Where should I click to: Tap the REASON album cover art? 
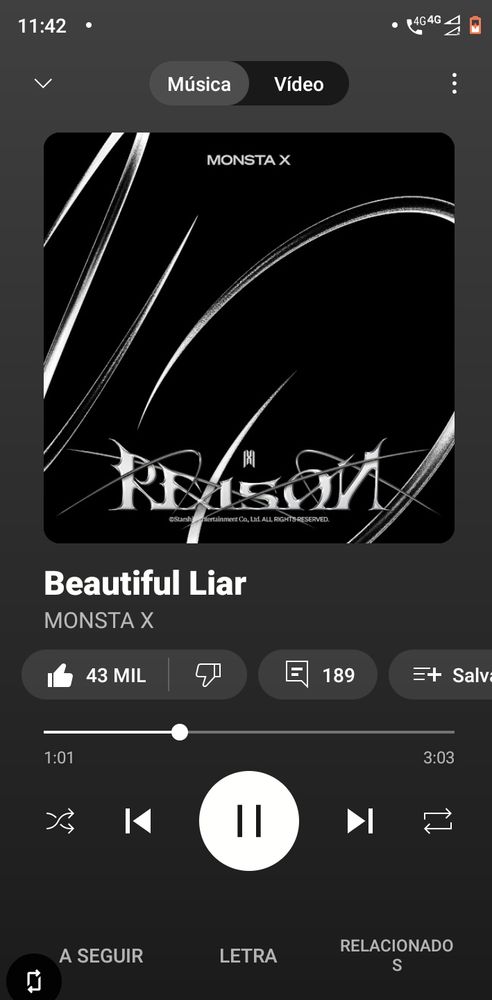click(249, 338)
